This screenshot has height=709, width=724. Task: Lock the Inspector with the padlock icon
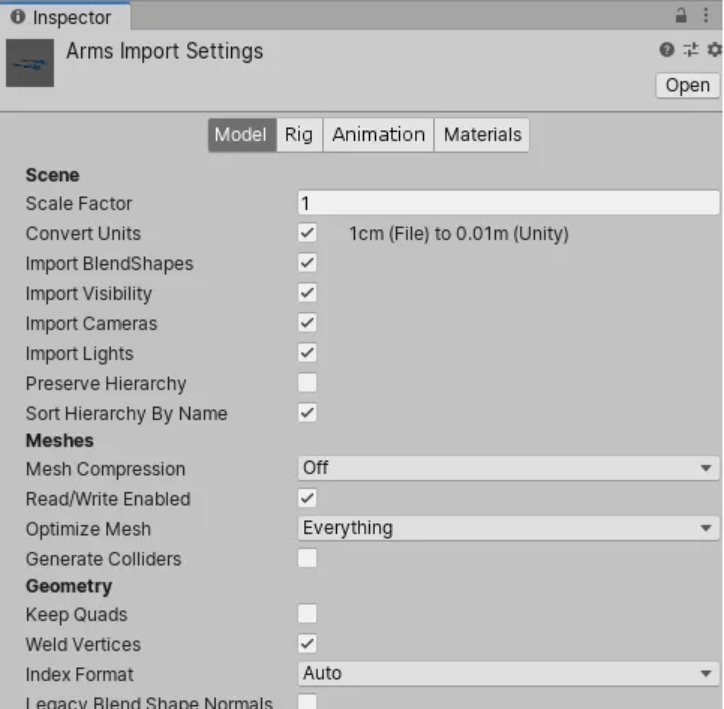click(x=682, y=16)
